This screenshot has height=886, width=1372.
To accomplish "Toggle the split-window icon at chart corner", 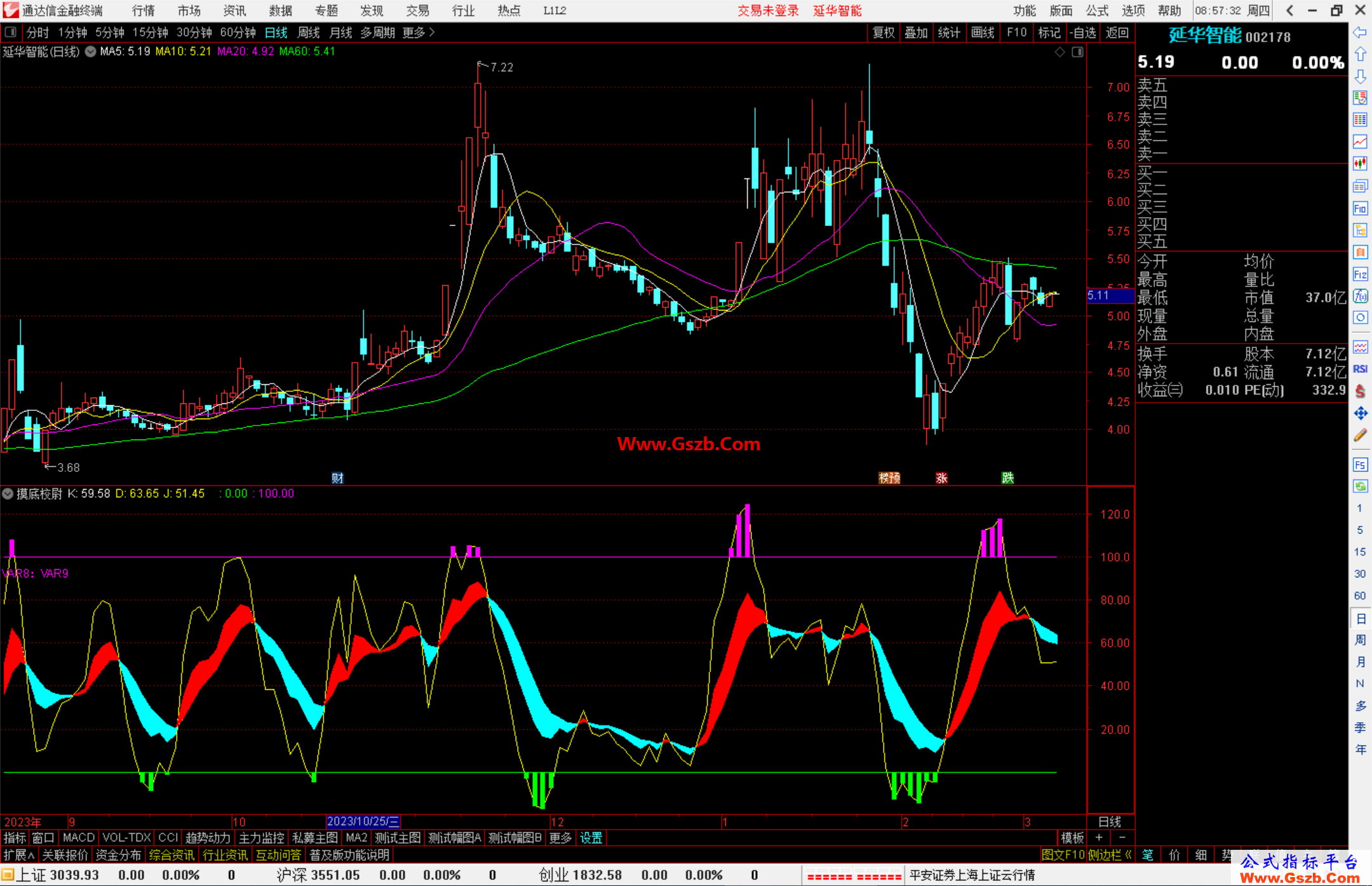I will [x=1077, y=51].
